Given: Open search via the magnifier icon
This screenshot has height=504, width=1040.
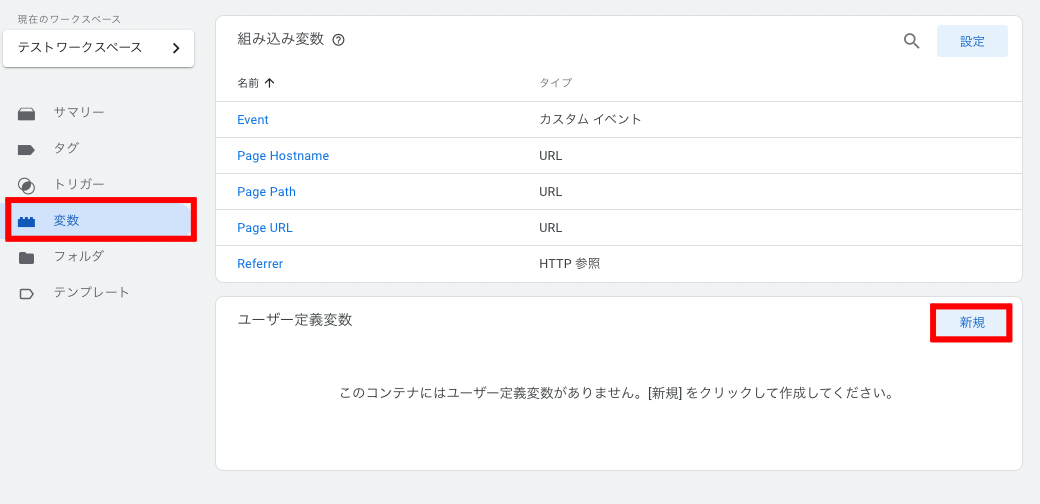Looking at the screenshot, I should point(912,41).
